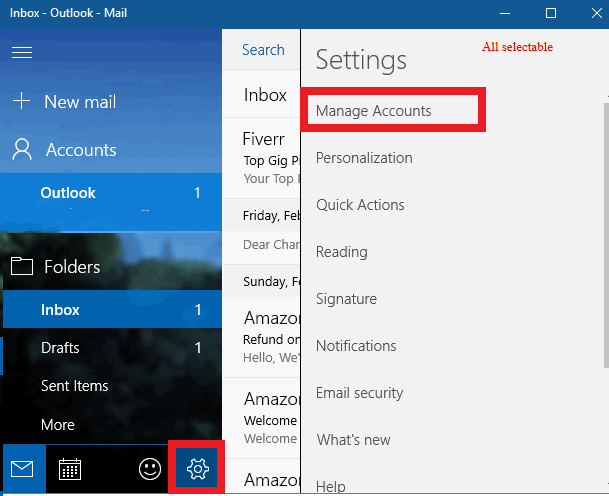
Task: Open What's new entry
Action: (353, 440)
